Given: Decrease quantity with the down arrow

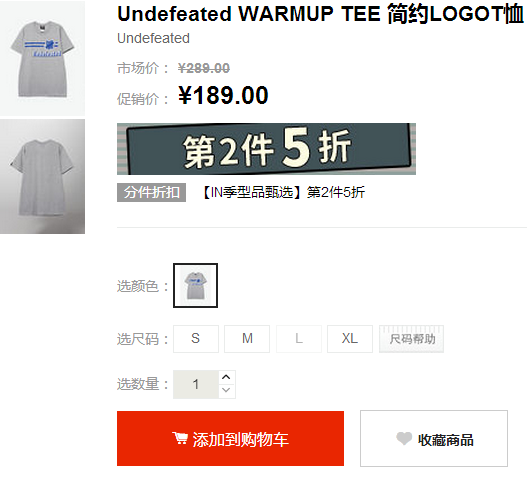Looking at the screenshot, I should click(227, 391).
